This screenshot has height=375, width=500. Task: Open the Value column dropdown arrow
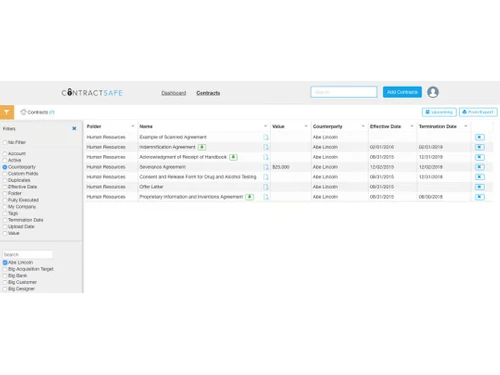click(x=306, y=126)
